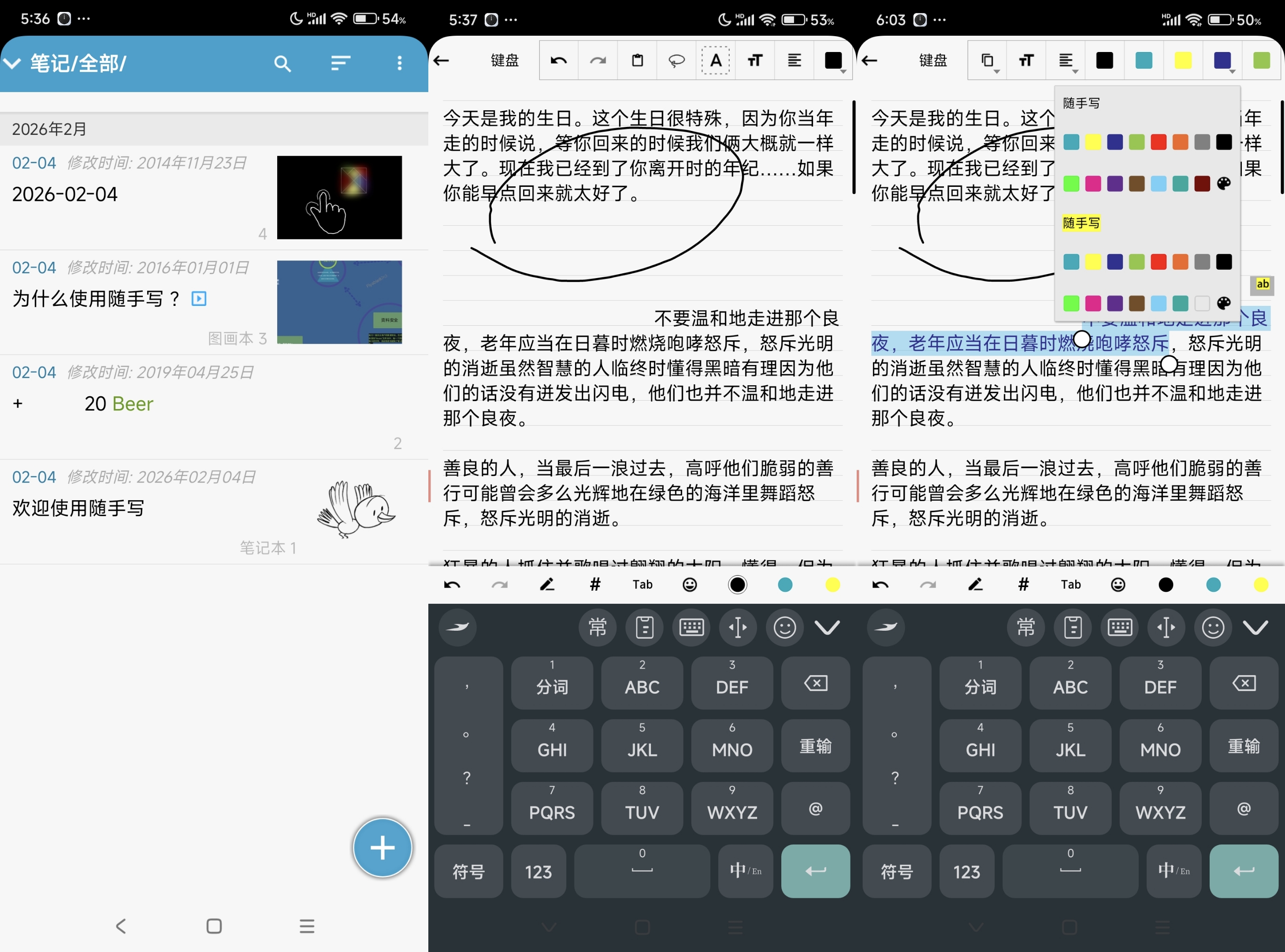Toggle the yellow ab highlight button
This screenshot has height=952, width=1285.
click(x=1262, y=284)
